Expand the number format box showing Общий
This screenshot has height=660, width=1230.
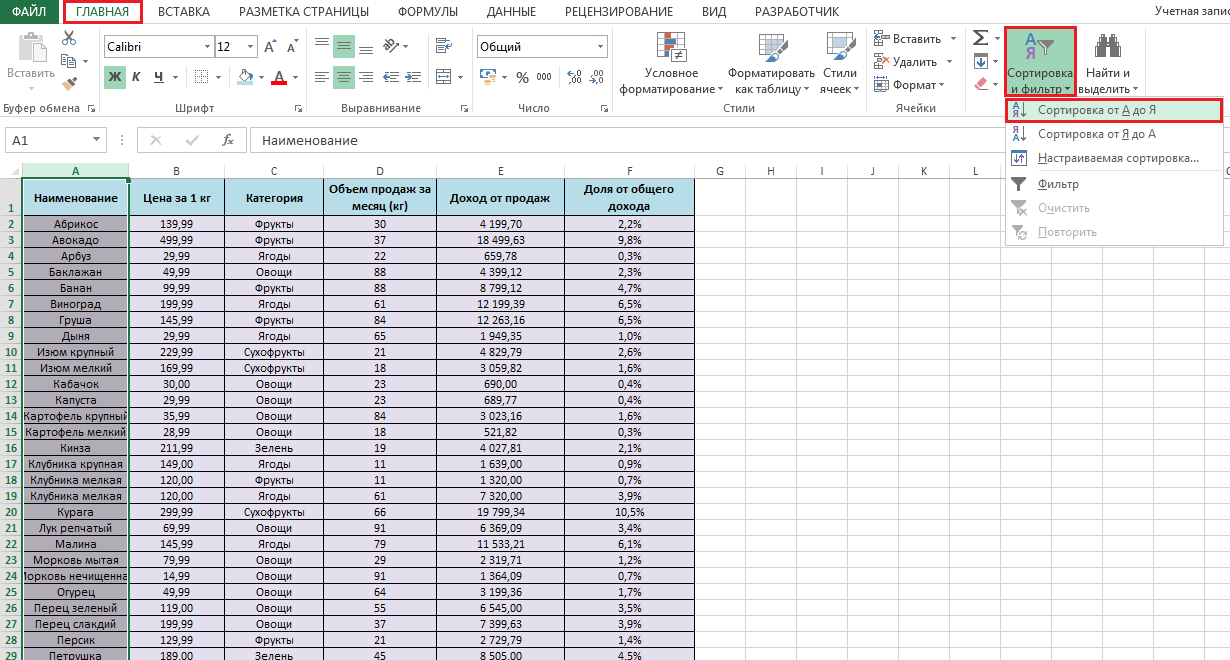pos(600,47)
